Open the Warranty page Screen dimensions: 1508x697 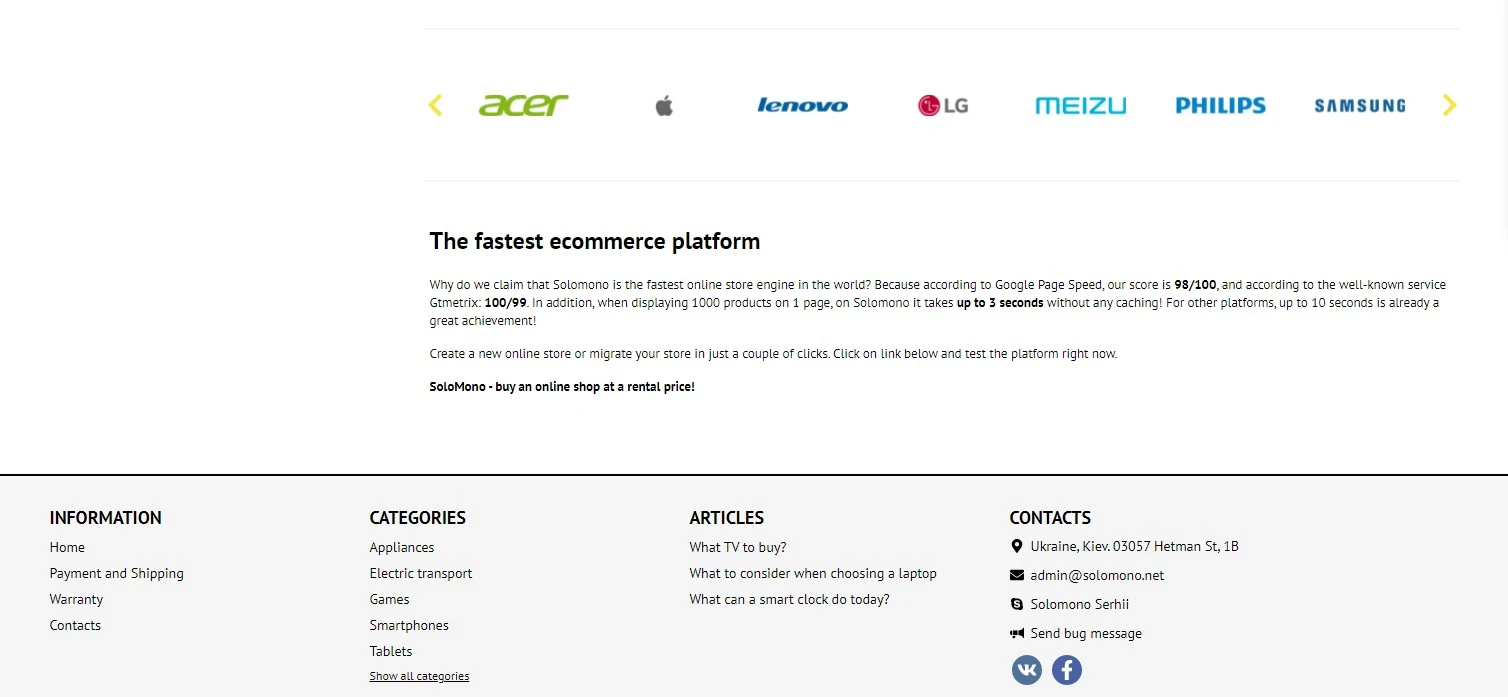(76, 599)
